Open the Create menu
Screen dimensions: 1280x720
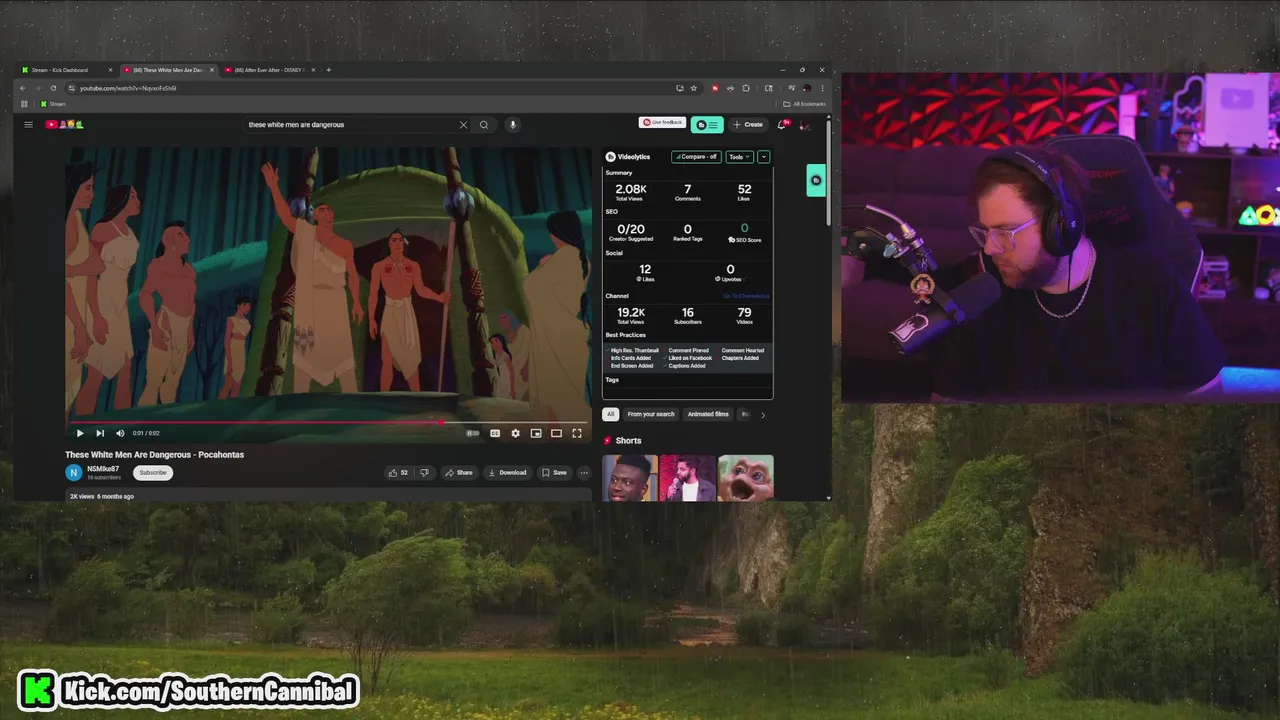coord(748,125)
